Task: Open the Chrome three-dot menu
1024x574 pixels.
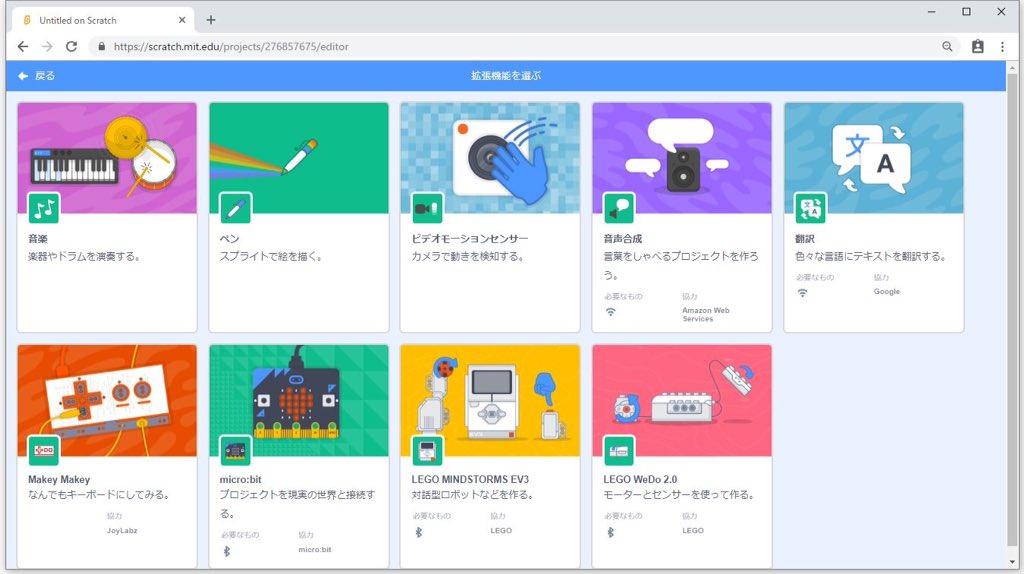Action: [x=1002, y=46]
